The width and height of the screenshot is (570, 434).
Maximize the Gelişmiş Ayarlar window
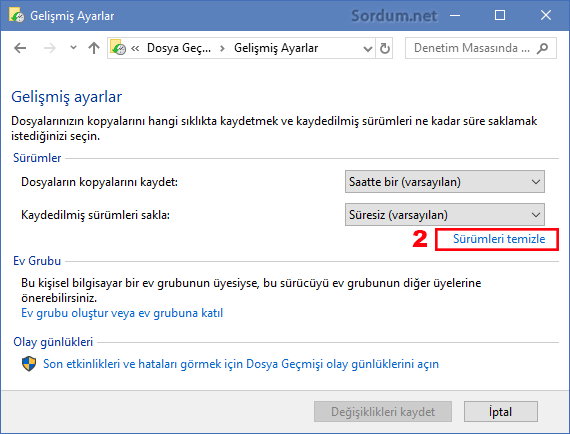pos(500,15)
